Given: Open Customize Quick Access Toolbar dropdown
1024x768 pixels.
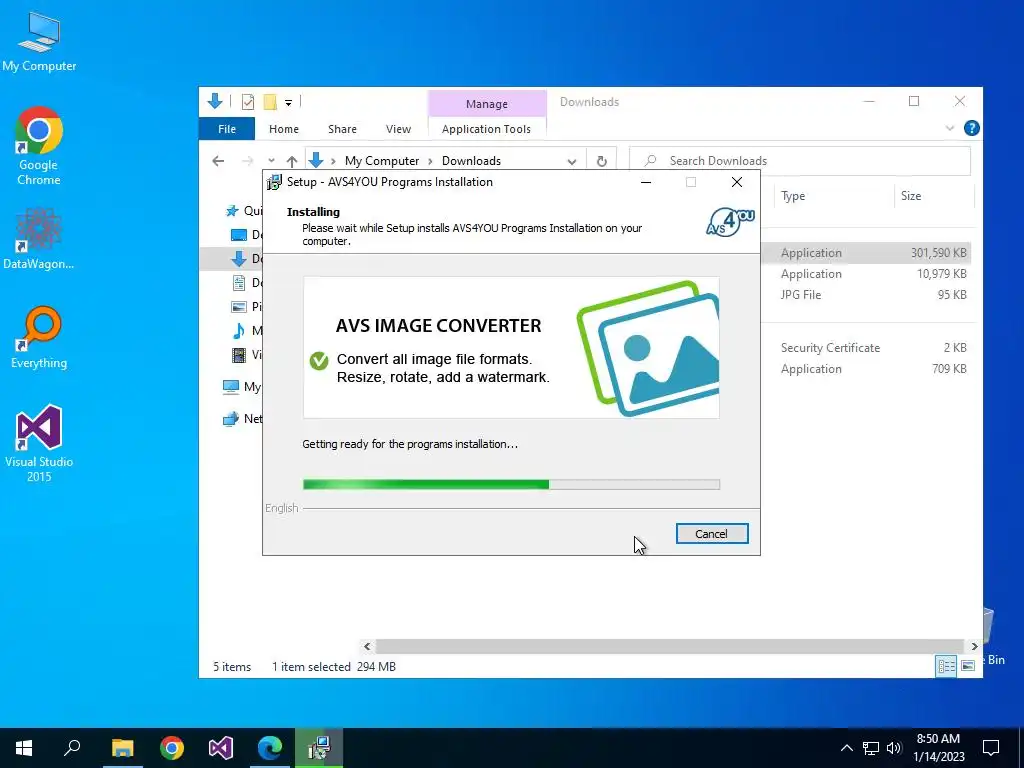Looking at the screenshot, I should 288,103.
